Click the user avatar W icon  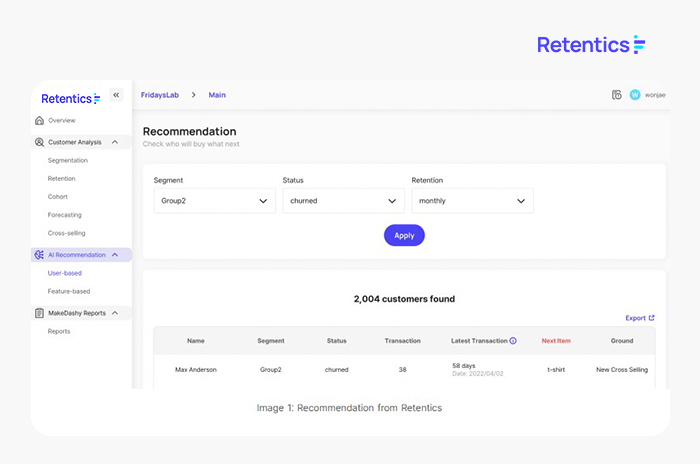[635, 95]
